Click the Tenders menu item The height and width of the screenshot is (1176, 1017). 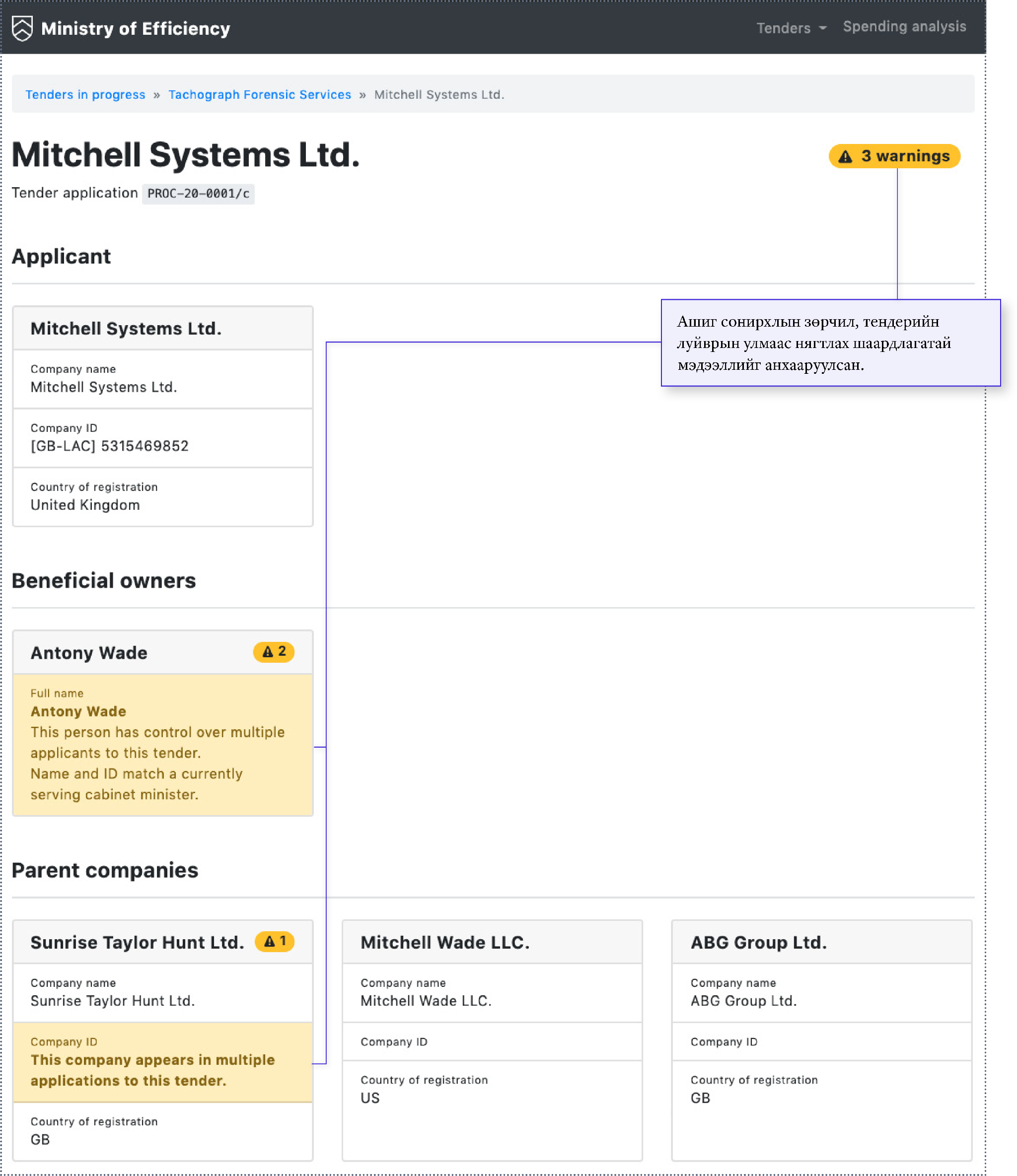[783, 28]
